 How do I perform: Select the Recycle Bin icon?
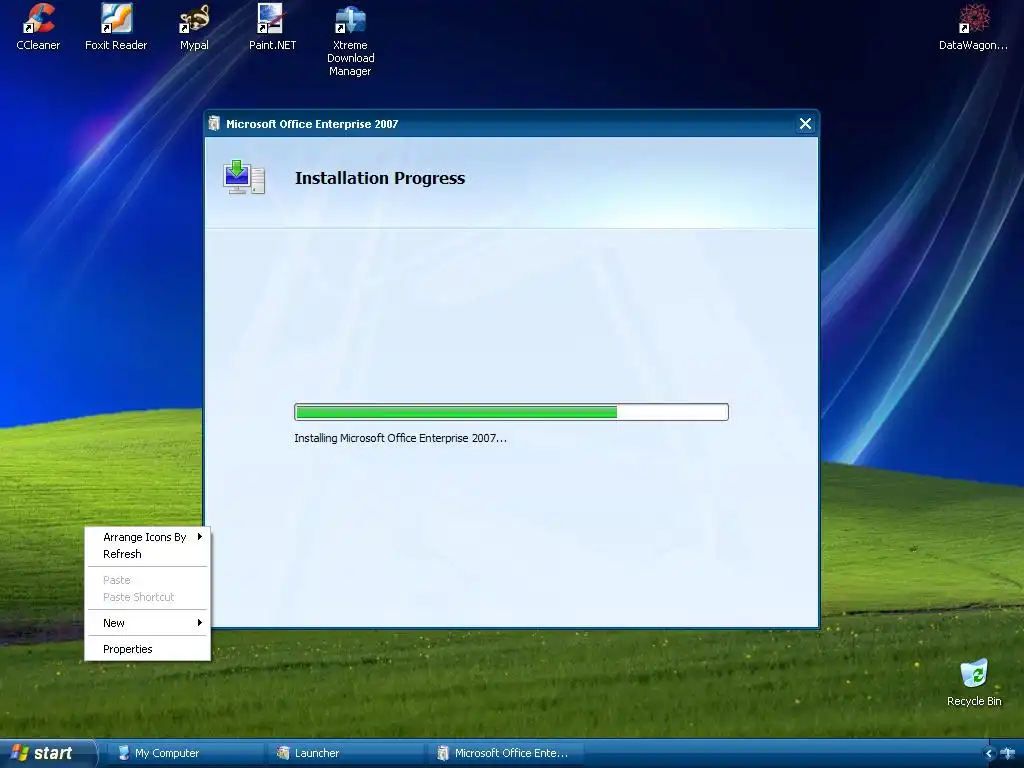pyautogui.click(x=974, y=682)
